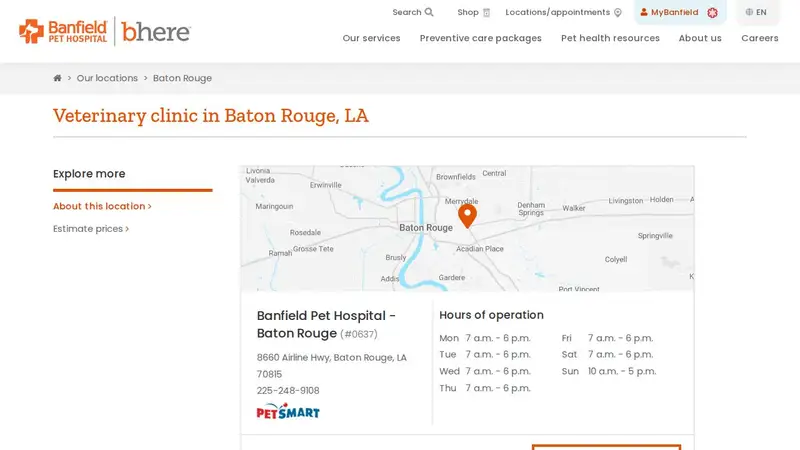Viewport: 800px width, 450px height.
Task: Click the Banfield Pet Hospital - Baton Rouge title
Action: coord(326,324)
